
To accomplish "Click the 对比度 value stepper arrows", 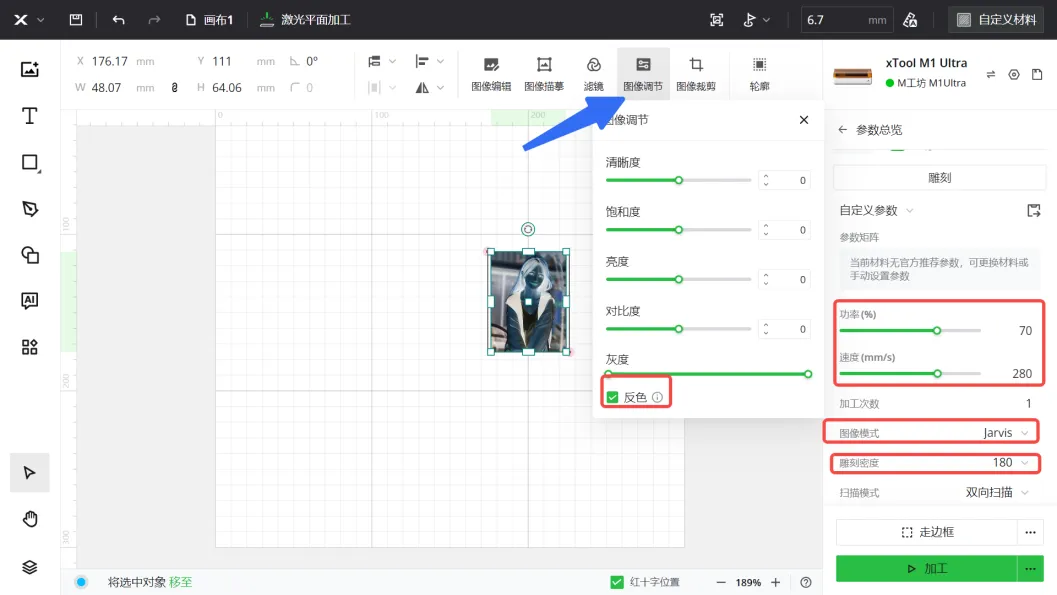I will coord(766,329).
